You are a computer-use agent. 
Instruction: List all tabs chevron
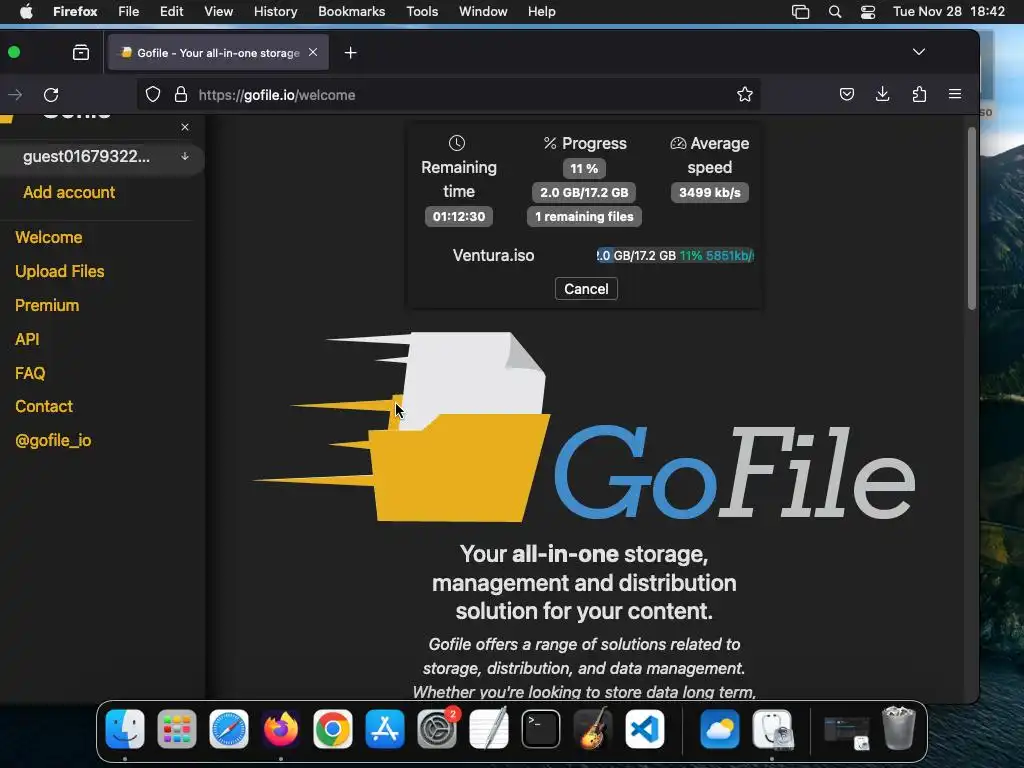[919, 52]
